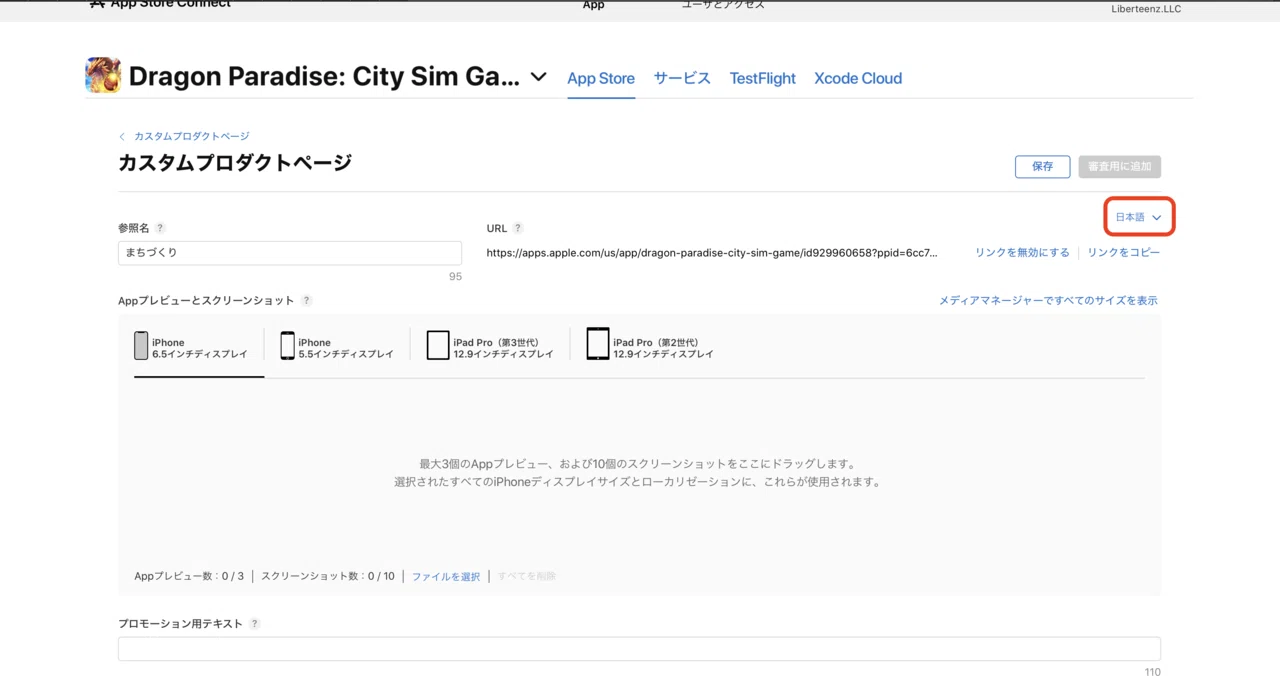Click the iPhone 5.5-inch device icon
Viewport: 1280px width, 679px height.
click(287, 346)
